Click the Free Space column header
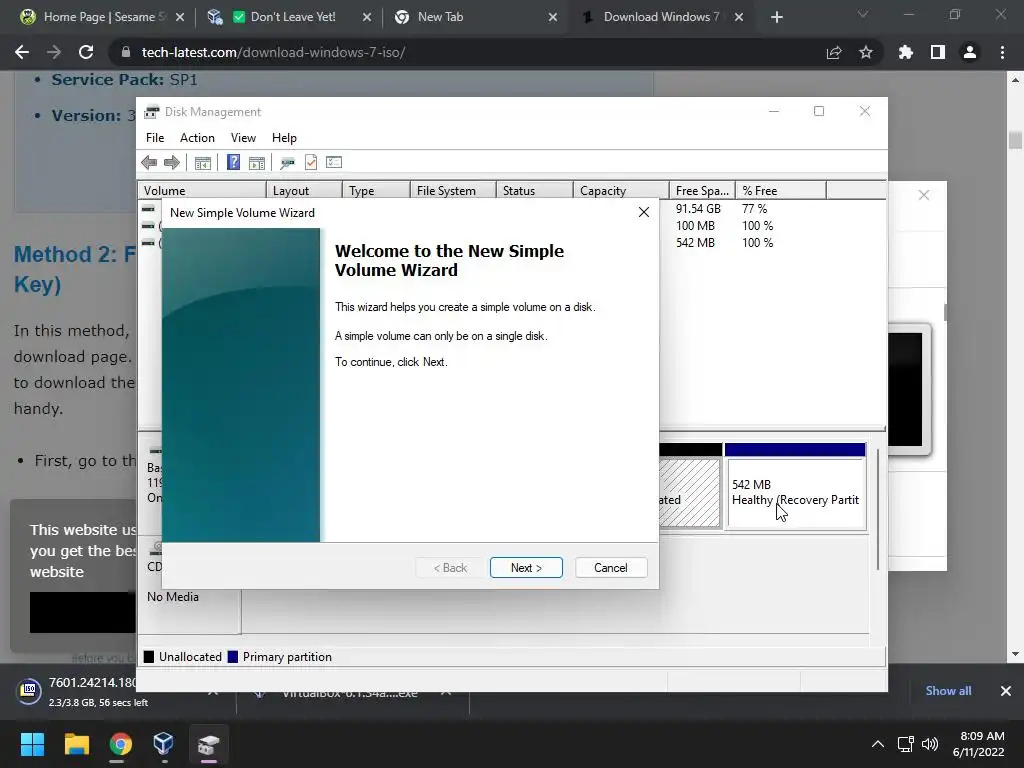 703,191
